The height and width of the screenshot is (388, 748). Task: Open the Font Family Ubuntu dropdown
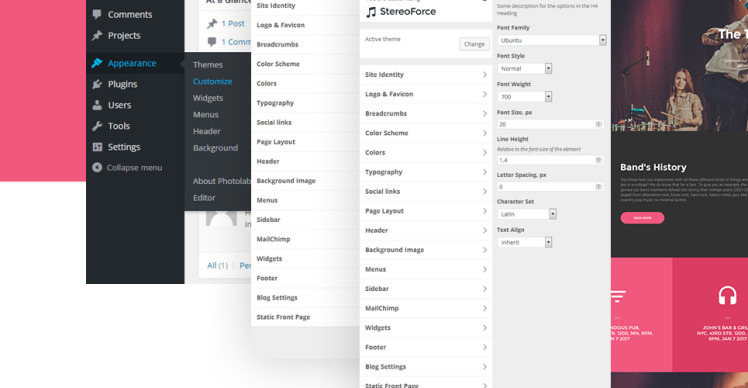(x=551, y=40)
